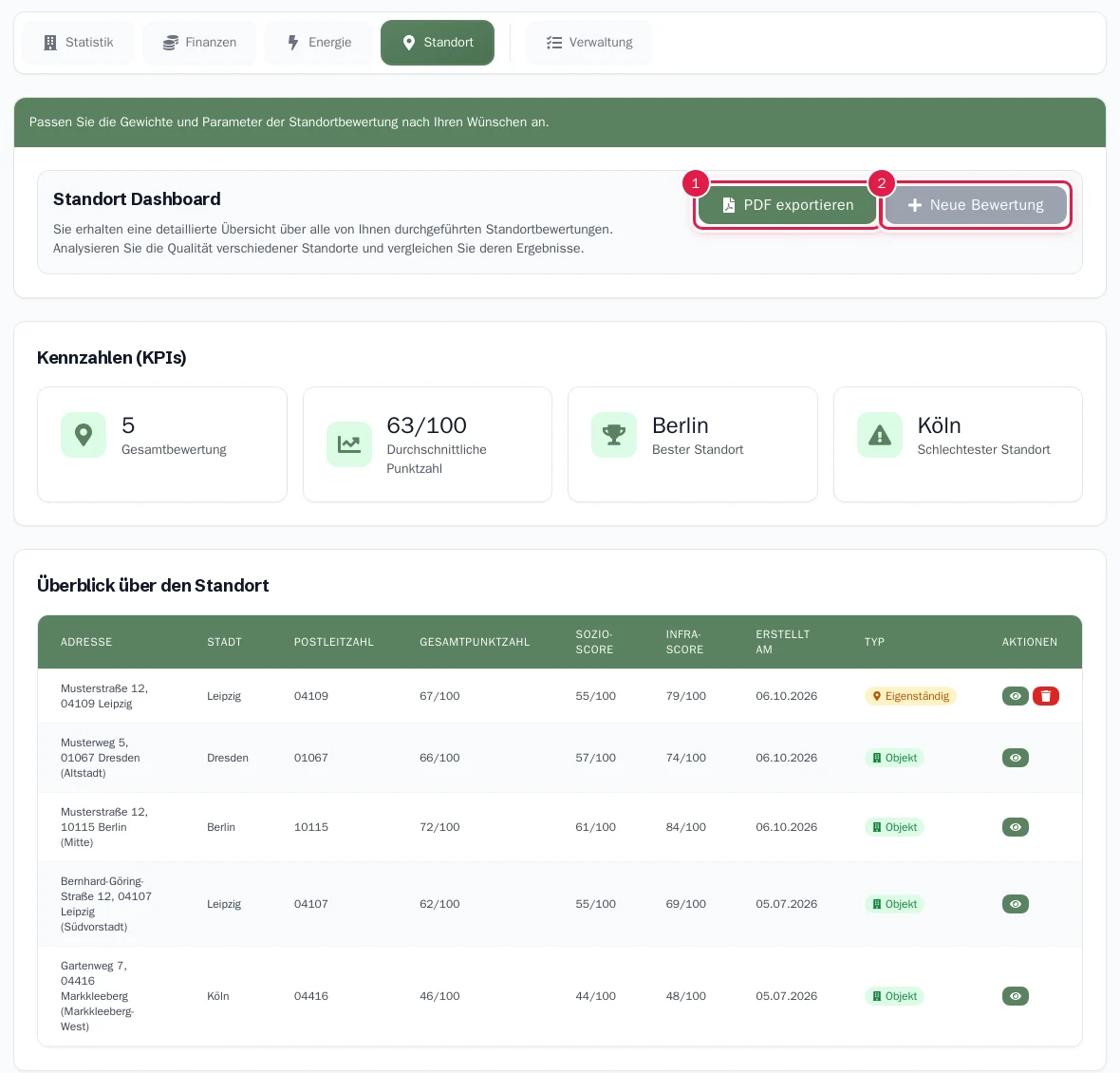The width and height of the screenshot is (1120, 1073).
Task: Click the 44/100 sozio score
Action: click(596, 996)
